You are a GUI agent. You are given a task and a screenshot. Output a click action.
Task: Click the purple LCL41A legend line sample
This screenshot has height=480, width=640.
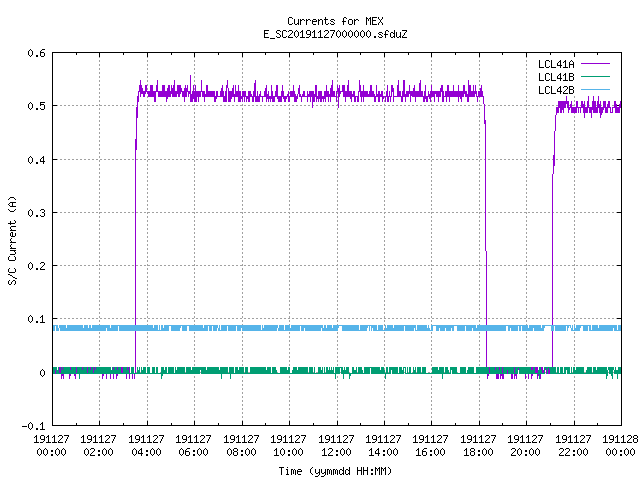coord(595,64)
